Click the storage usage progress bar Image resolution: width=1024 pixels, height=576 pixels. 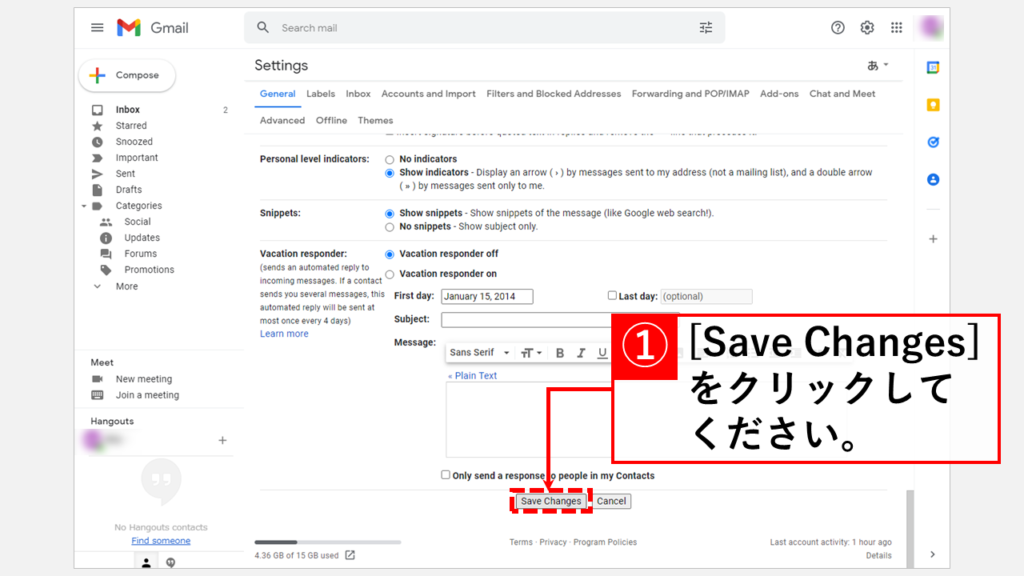click(x=327, y=542)
